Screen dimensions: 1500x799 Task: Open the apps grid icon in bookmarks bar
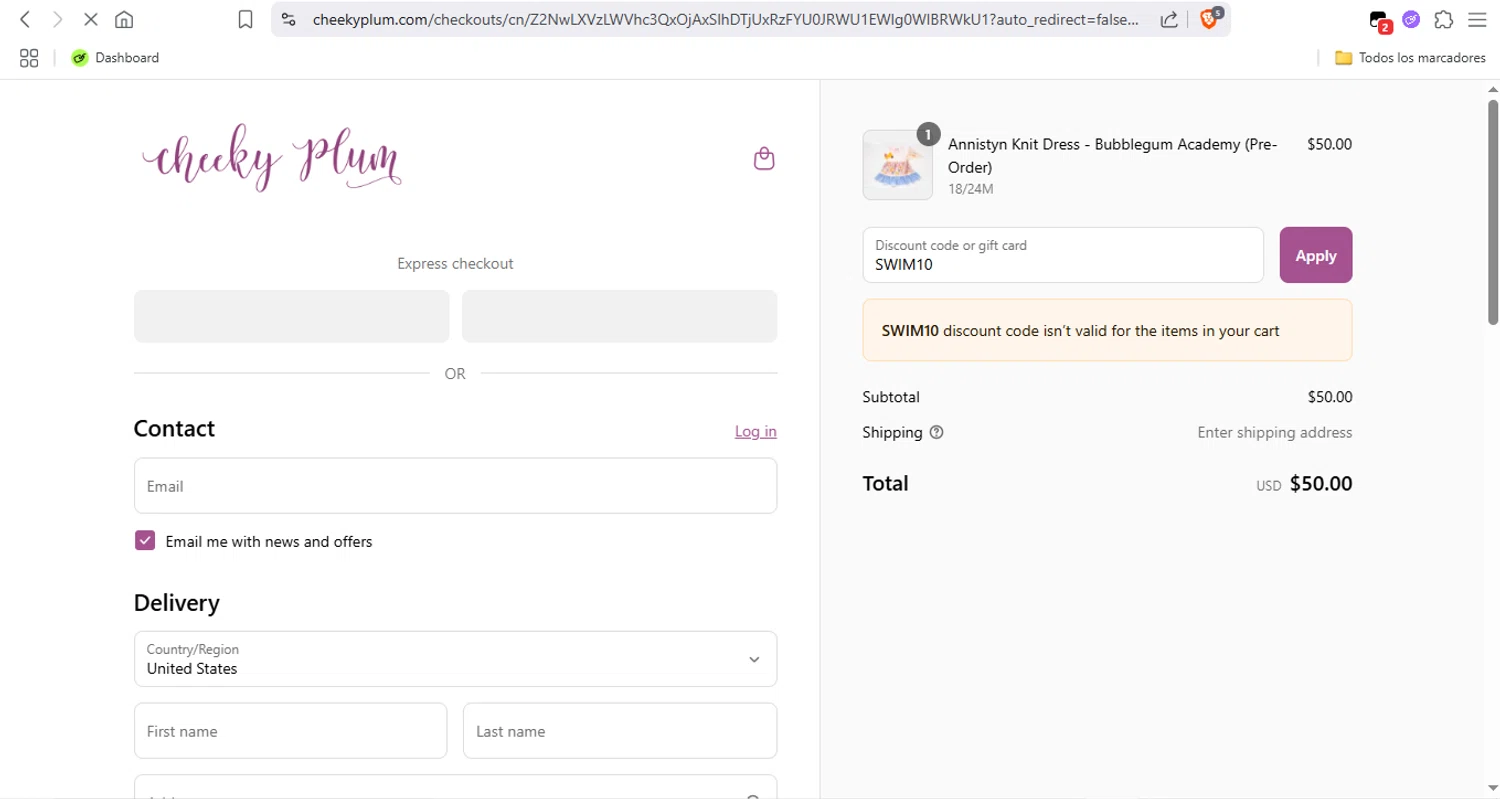point(29,57)
